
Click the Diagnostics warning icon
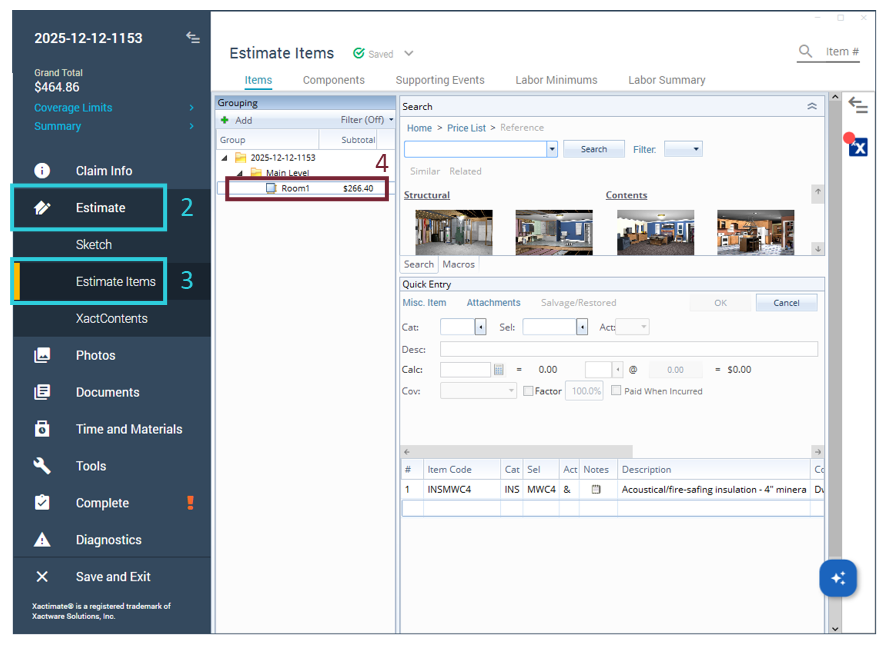42,540
